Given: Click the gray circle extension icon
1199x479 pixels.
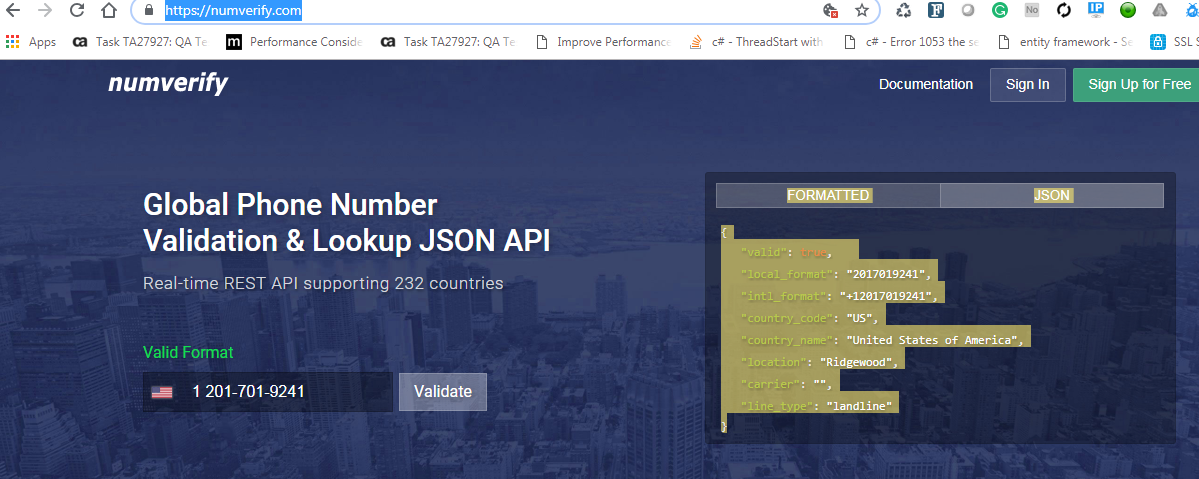Looking at the screenshot, I should coord(968,10).
